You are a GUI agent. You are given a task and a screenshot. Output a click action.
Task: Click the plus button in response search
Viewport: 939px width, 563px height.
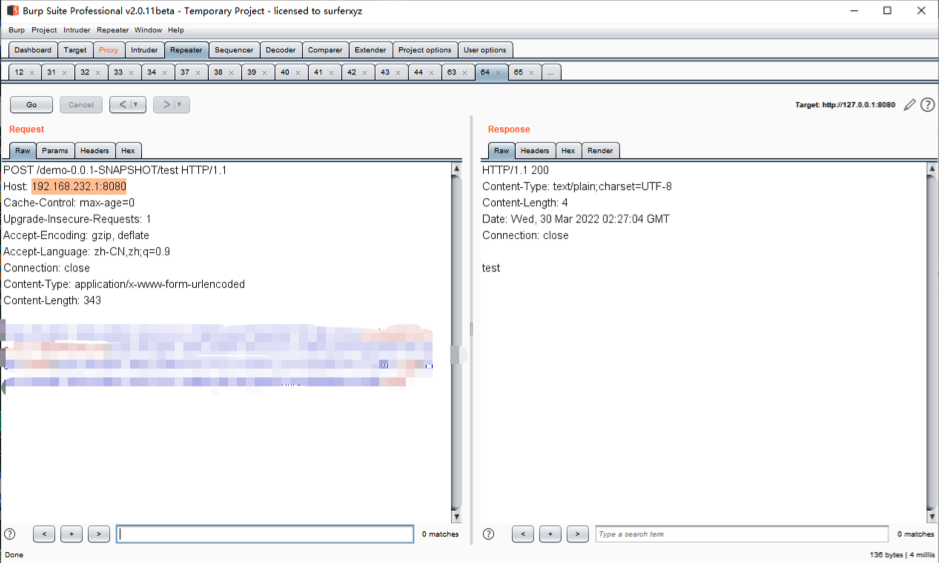coord(550,534)
